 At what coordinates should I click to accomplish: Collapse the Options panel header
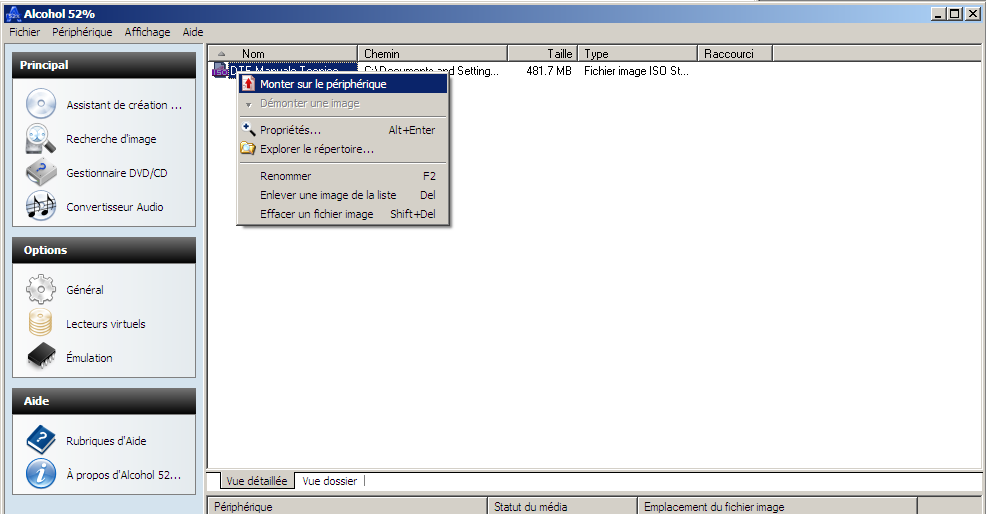(104, 250)
